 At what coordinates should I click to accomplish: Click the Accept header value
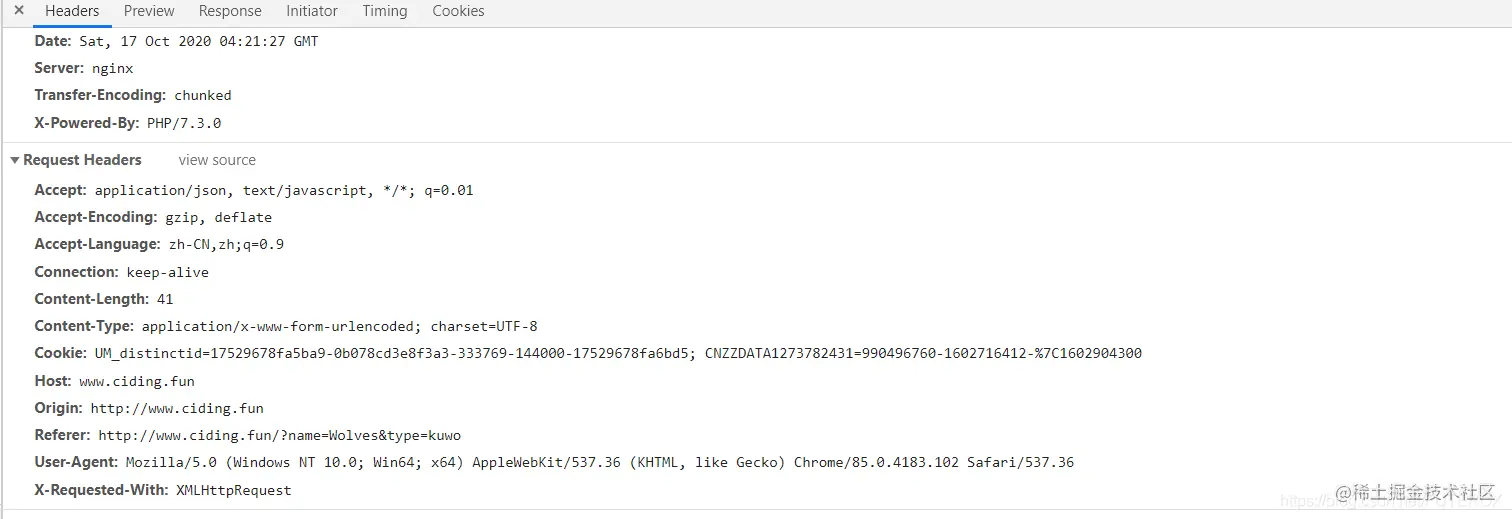tap(284, 190)
